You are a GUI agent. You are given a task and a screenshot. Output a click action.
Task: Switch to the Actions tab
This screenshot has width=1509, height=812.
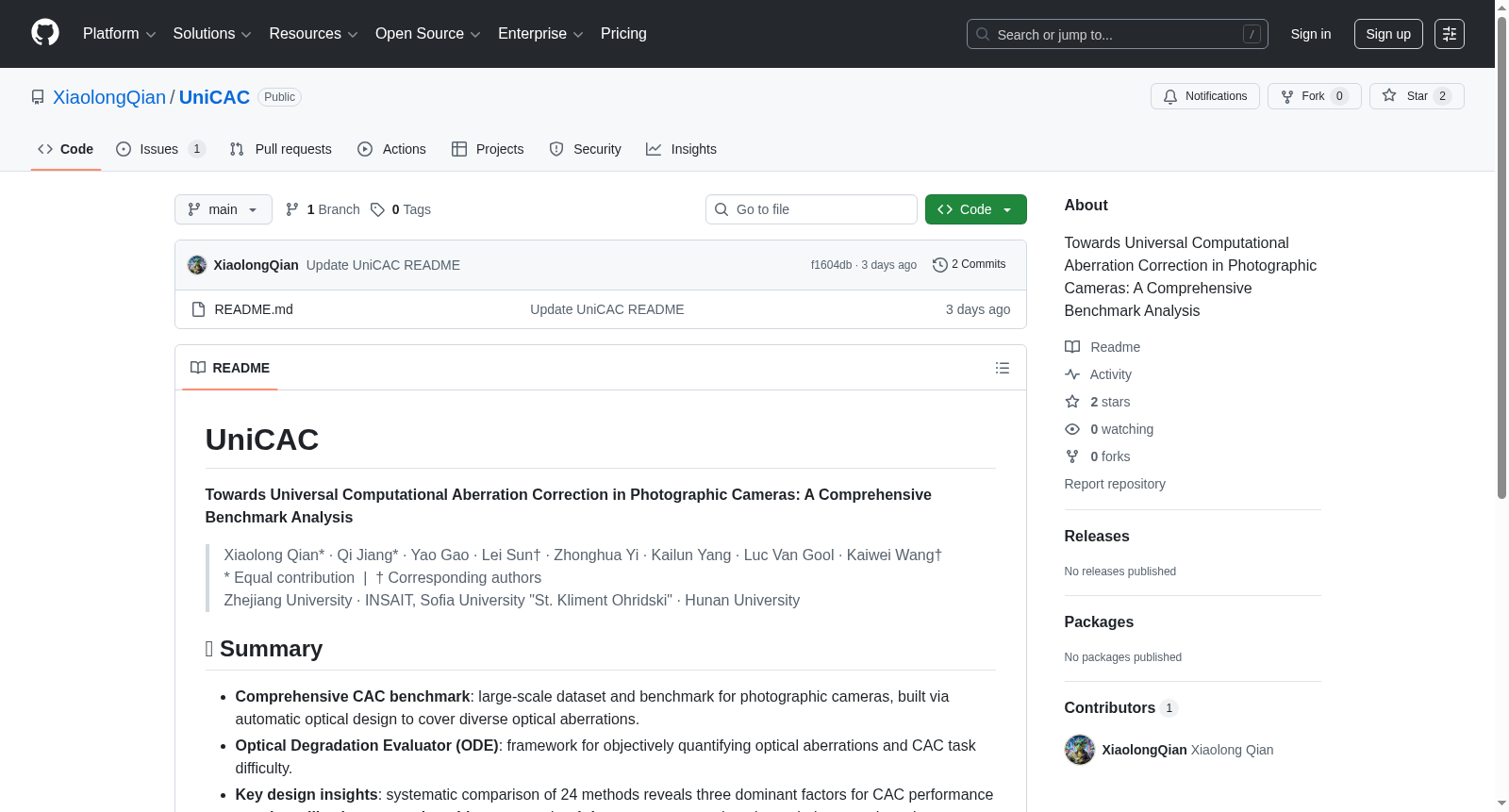pyautogui.click(x=391, y=149)
